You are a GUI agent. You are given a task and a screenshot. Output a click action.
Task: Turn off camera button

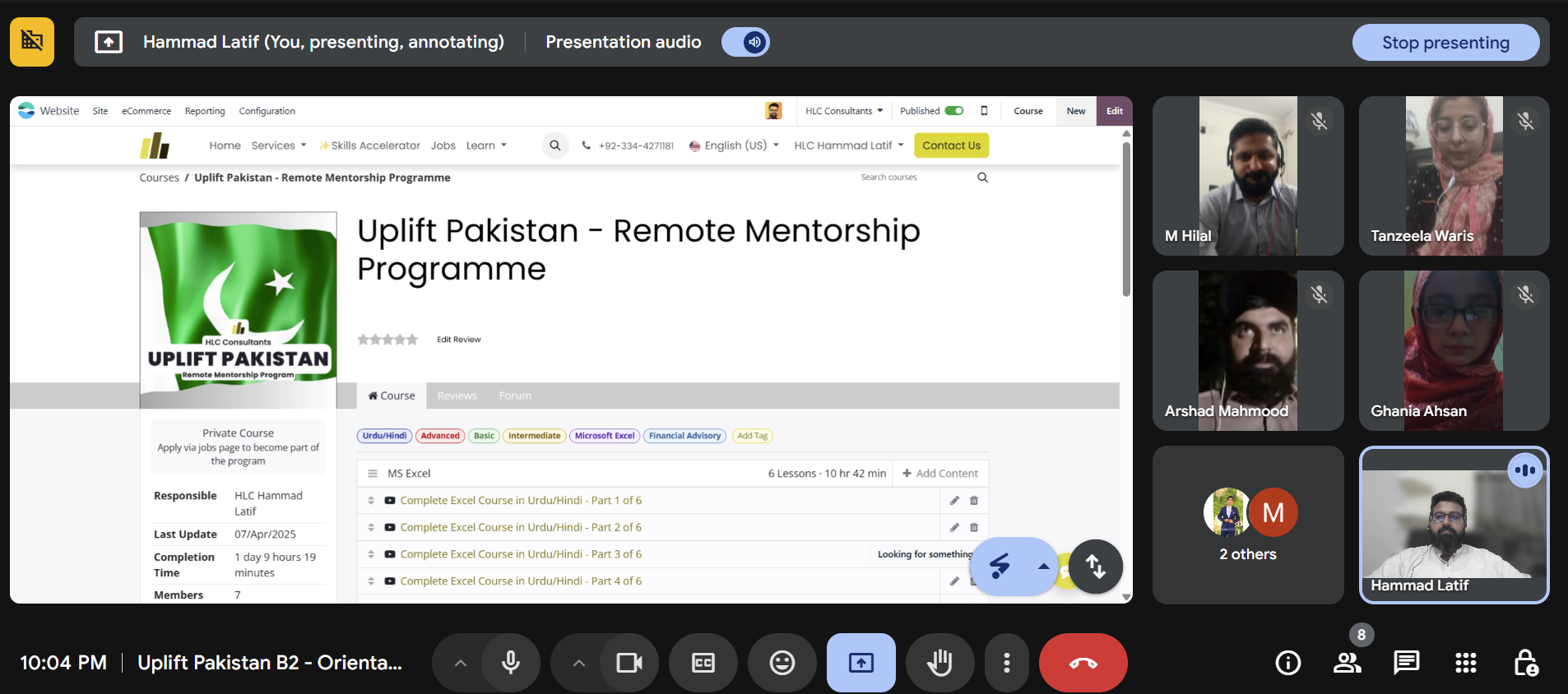coord(629,663)
